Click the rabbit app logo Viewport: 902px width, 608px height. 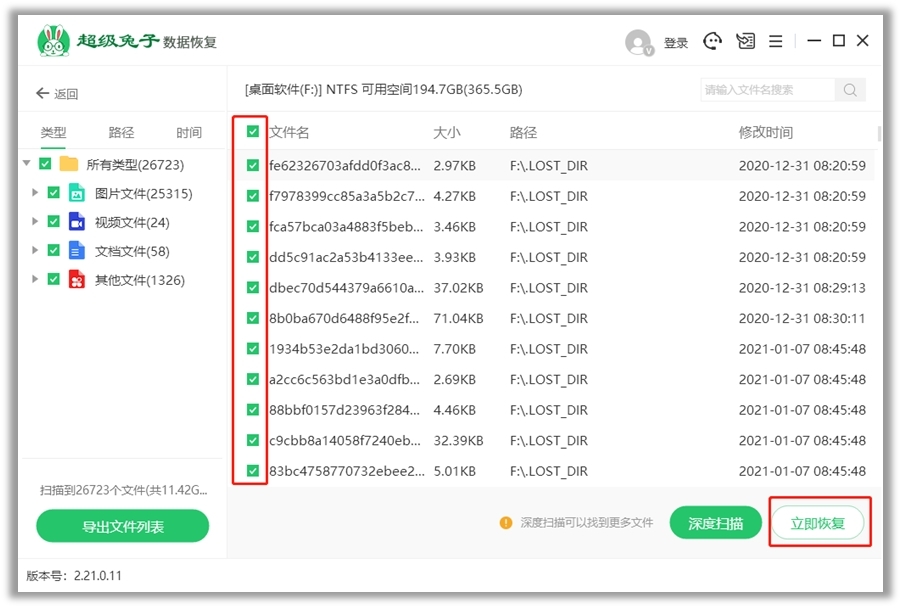[x=53, y=41]
